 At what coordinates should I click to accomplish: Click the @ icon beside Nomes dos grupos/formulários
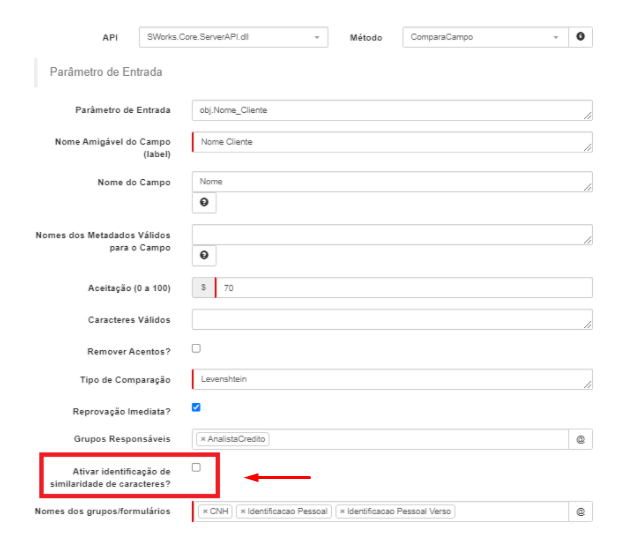(x=580, y=512)
